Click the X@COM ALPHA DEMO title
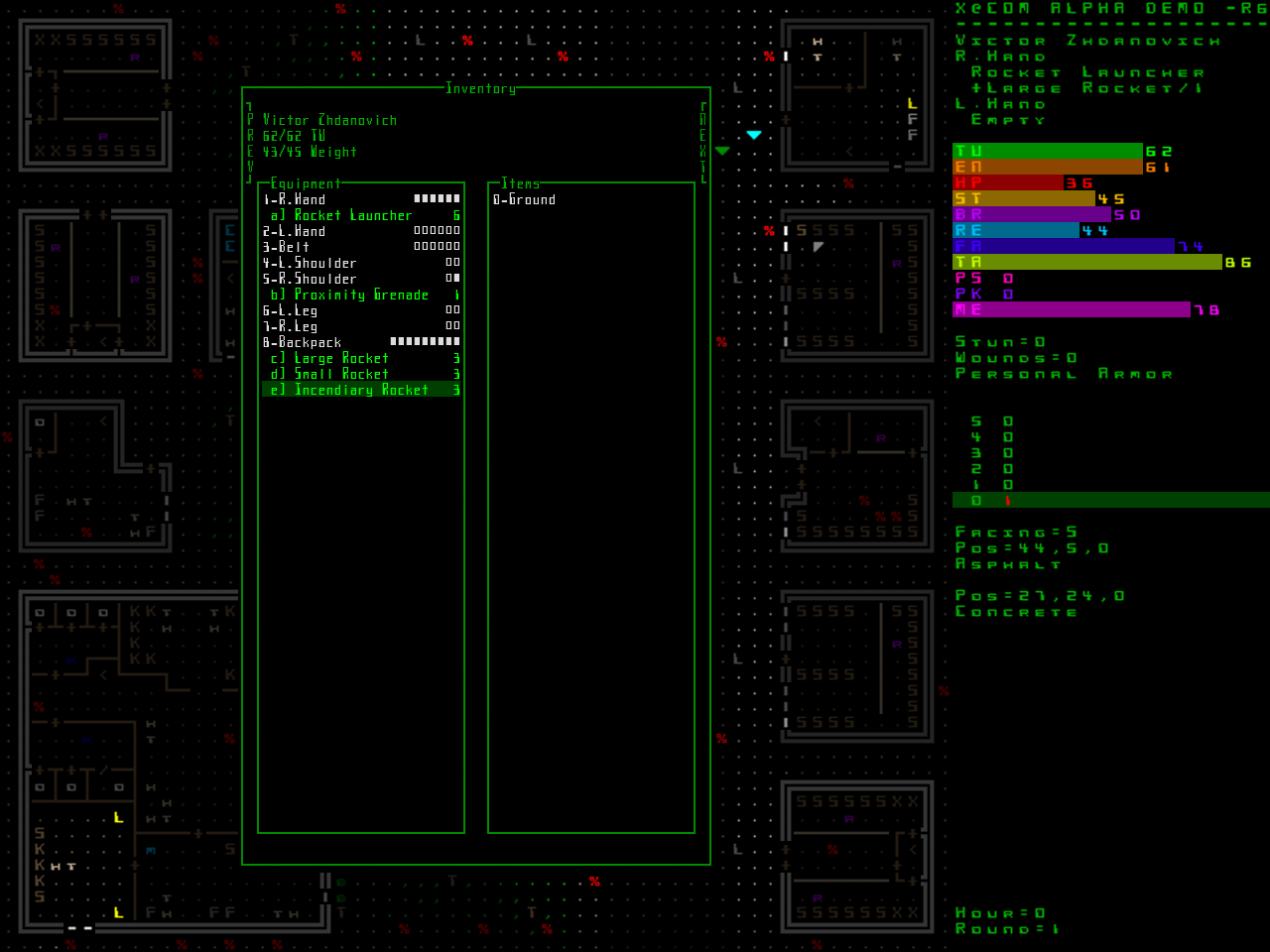This screenshot has width=1270, height=952. click(x=1111, y=8)
